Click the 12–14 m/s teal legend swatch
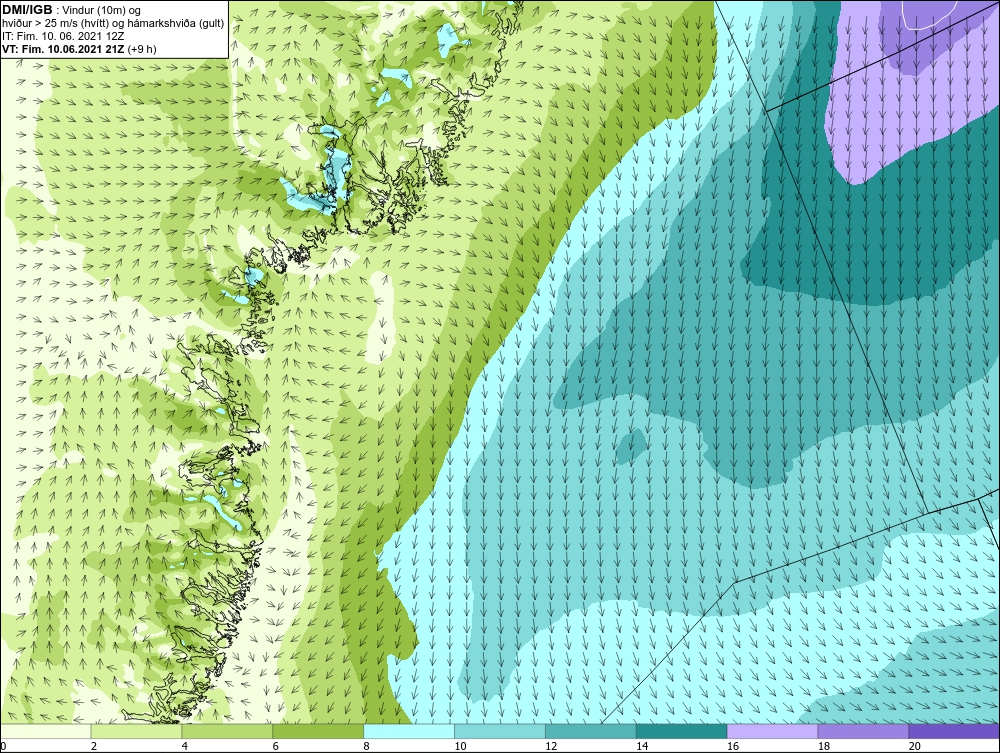The image size is (1000, 753). (591, 731)
